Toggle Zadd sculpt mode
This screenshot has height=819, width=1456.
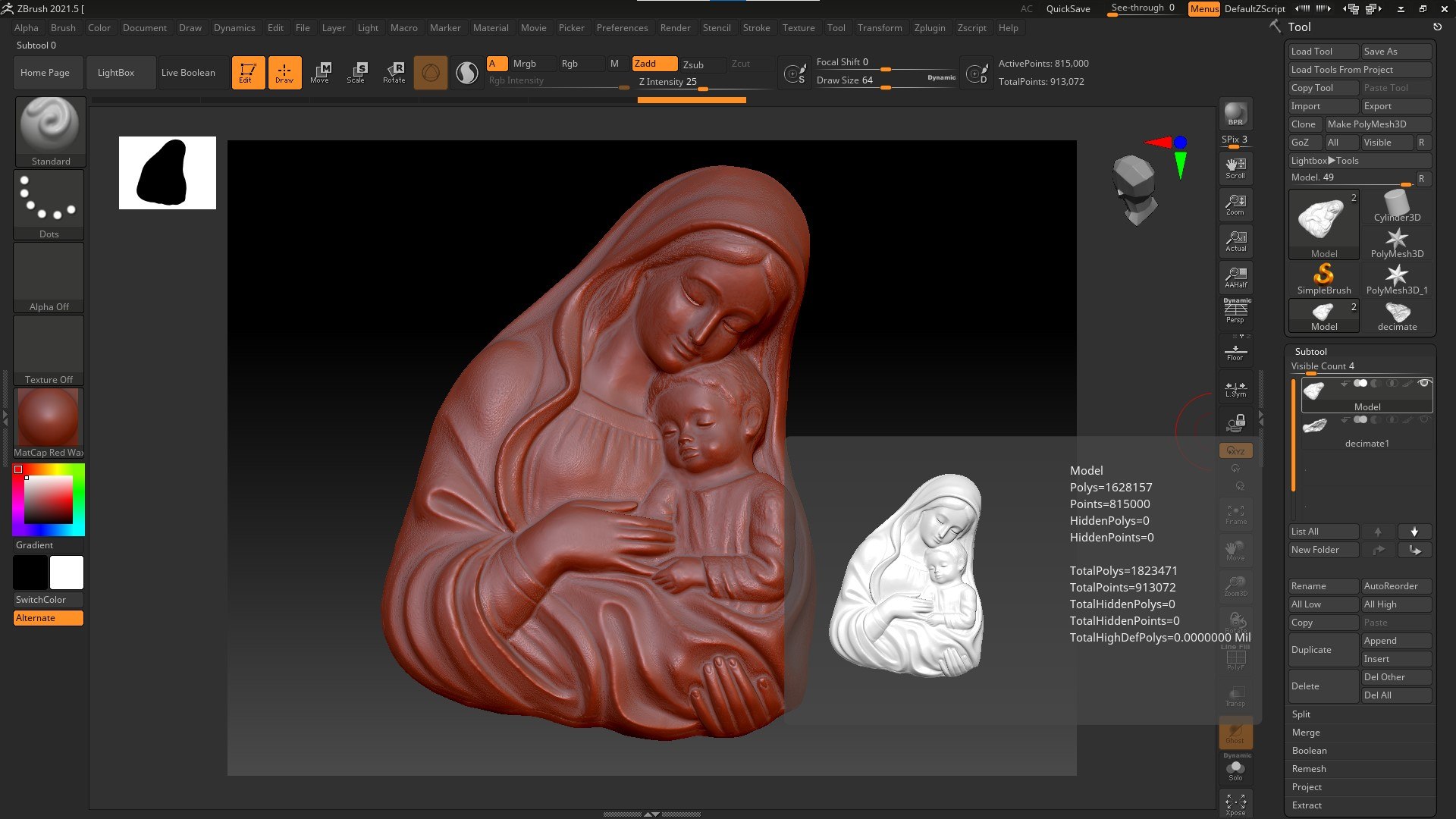point(654,64)
